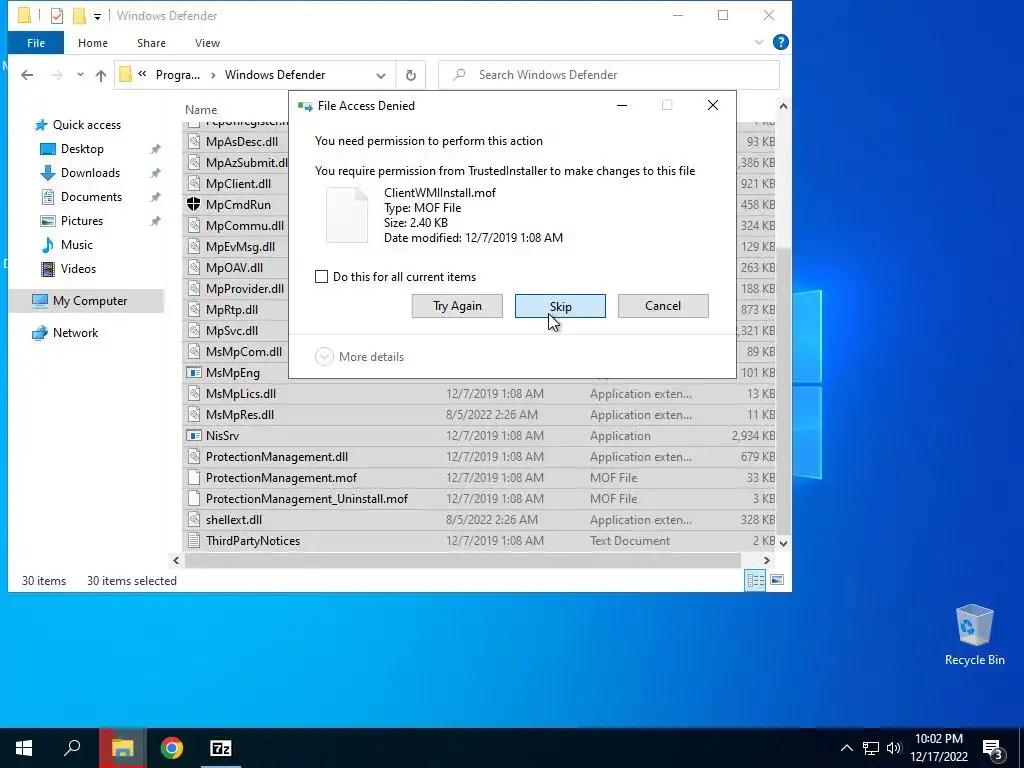Click File Explorer on the taskbar
The width and height of the screenshot is (1024, 768).
tap(122, 748)
